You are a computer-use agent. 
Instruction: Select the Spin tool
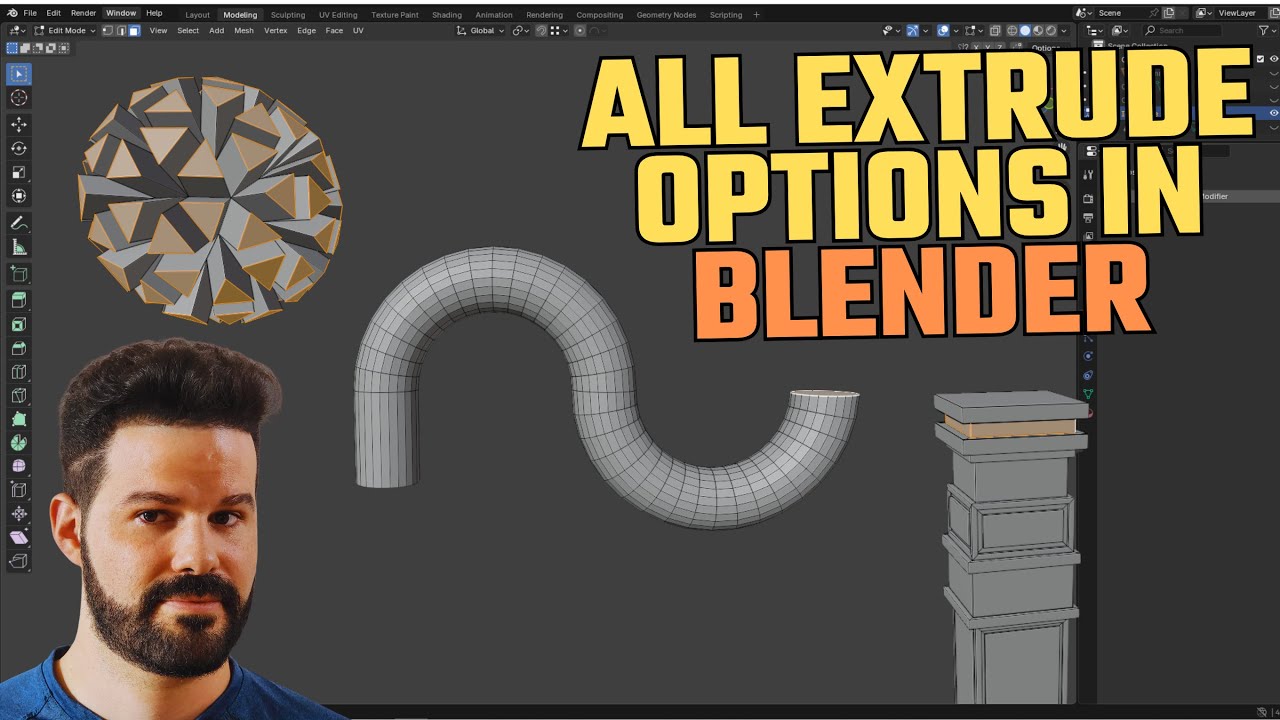[x=19, y=443]
